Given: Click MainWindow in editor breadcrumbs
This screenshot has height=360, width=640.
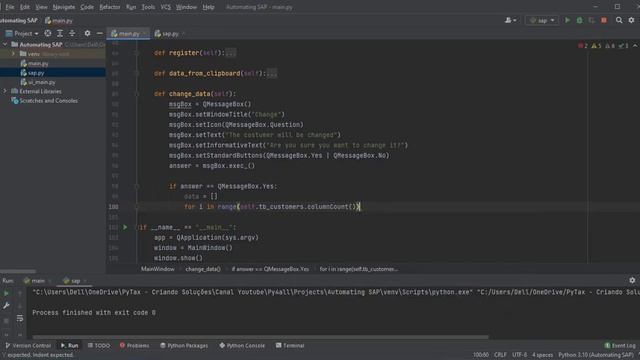Looking at the screenshot, I should click(158, 269).
